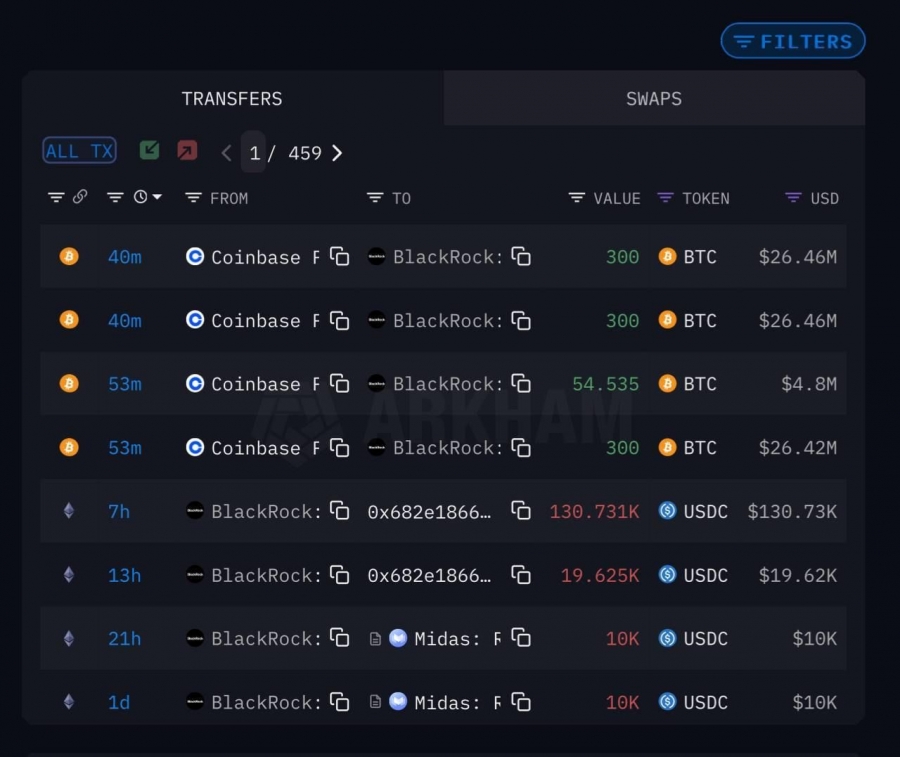The image size is (900, 757).
Task: Open the 13h transaction timestamp link
Action: [125, 575]
